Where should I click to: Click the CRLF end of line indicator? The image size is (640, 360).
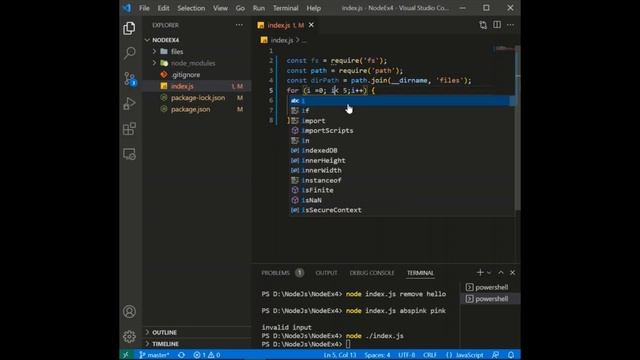coord(430,355)
